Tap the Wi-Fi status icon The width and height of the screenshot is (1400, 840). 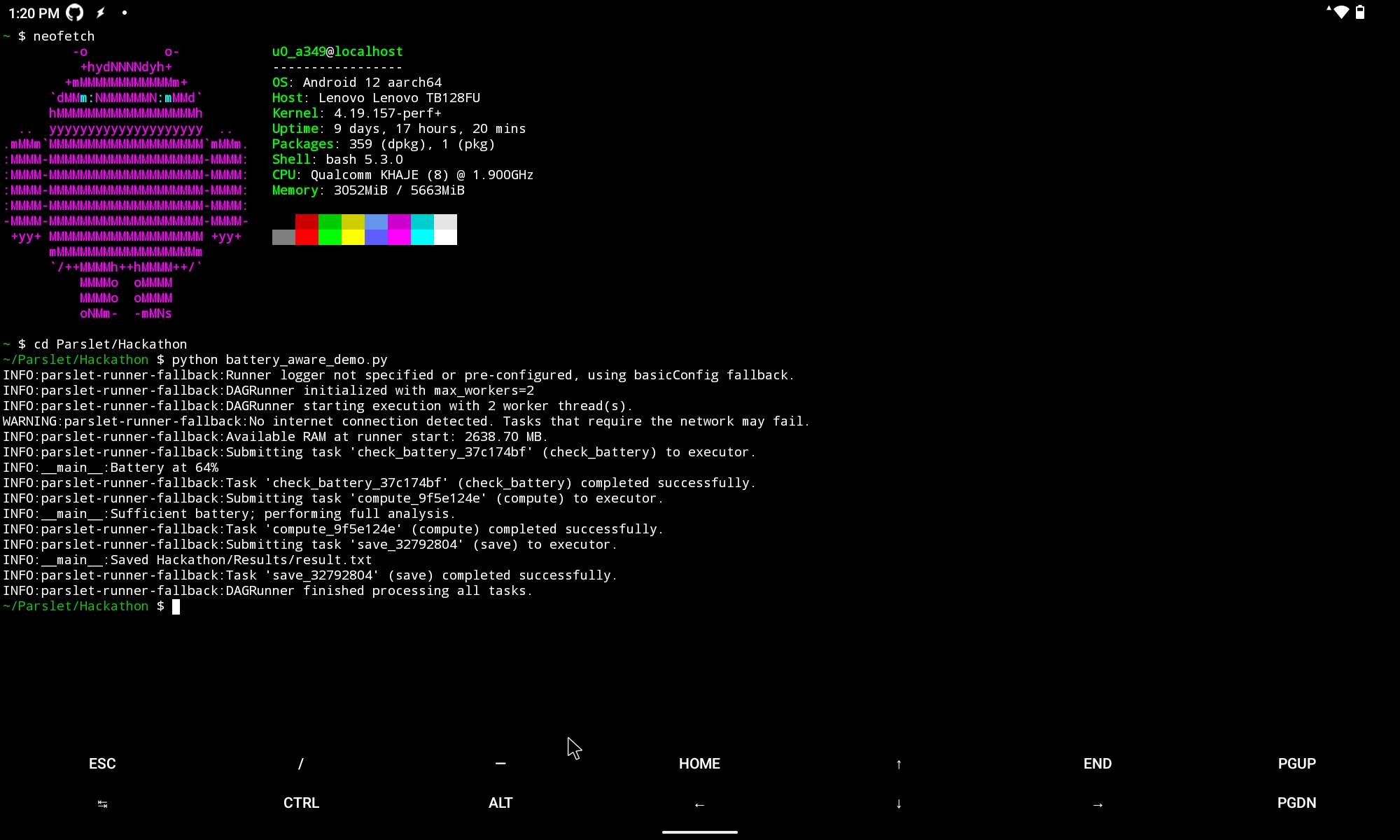pyautogui.click(x=1340, y=12)
